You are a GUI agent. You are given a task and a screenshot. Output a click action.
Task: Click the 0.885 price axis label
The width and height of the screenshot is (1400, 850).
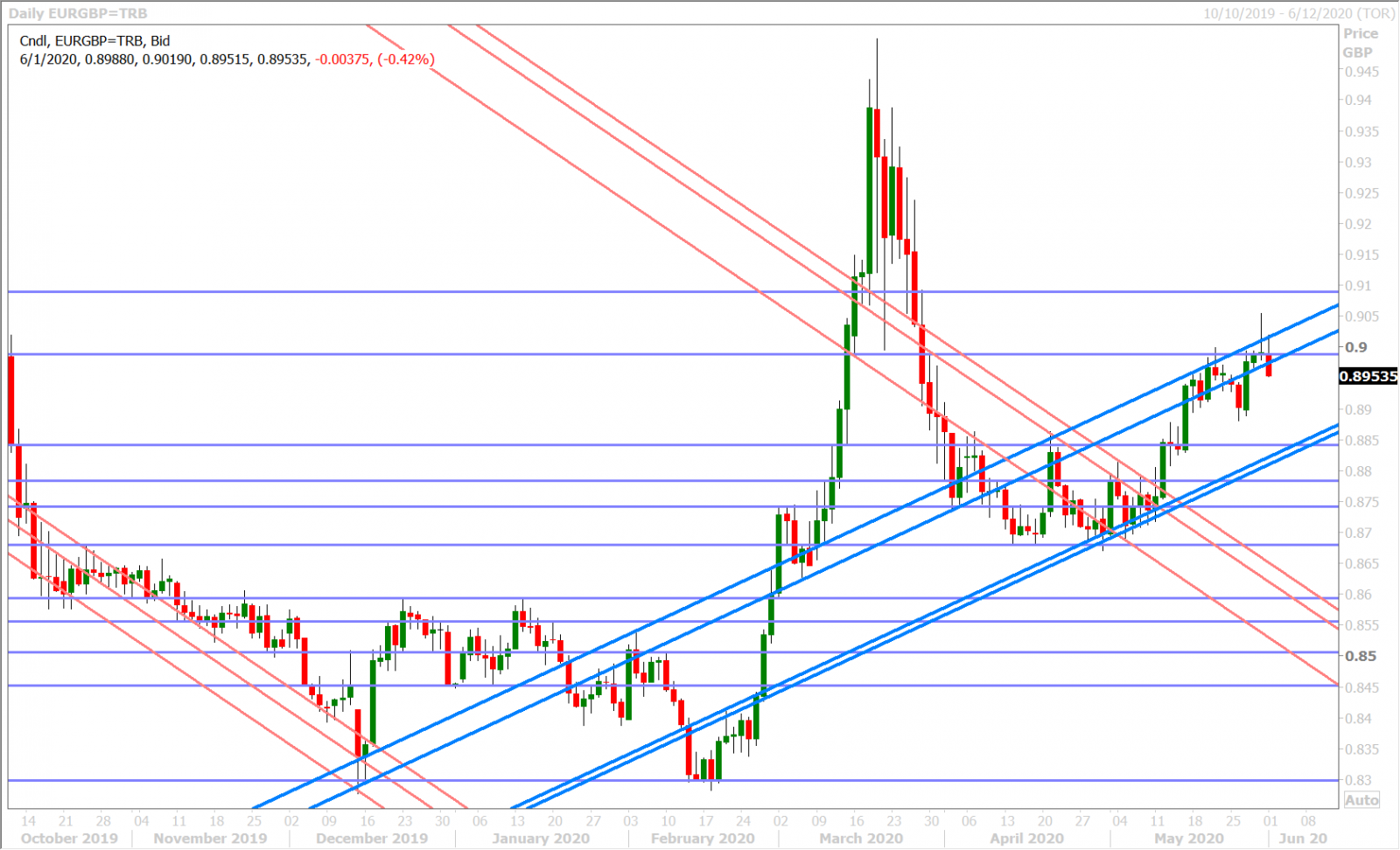click(x=1362, y=440)
